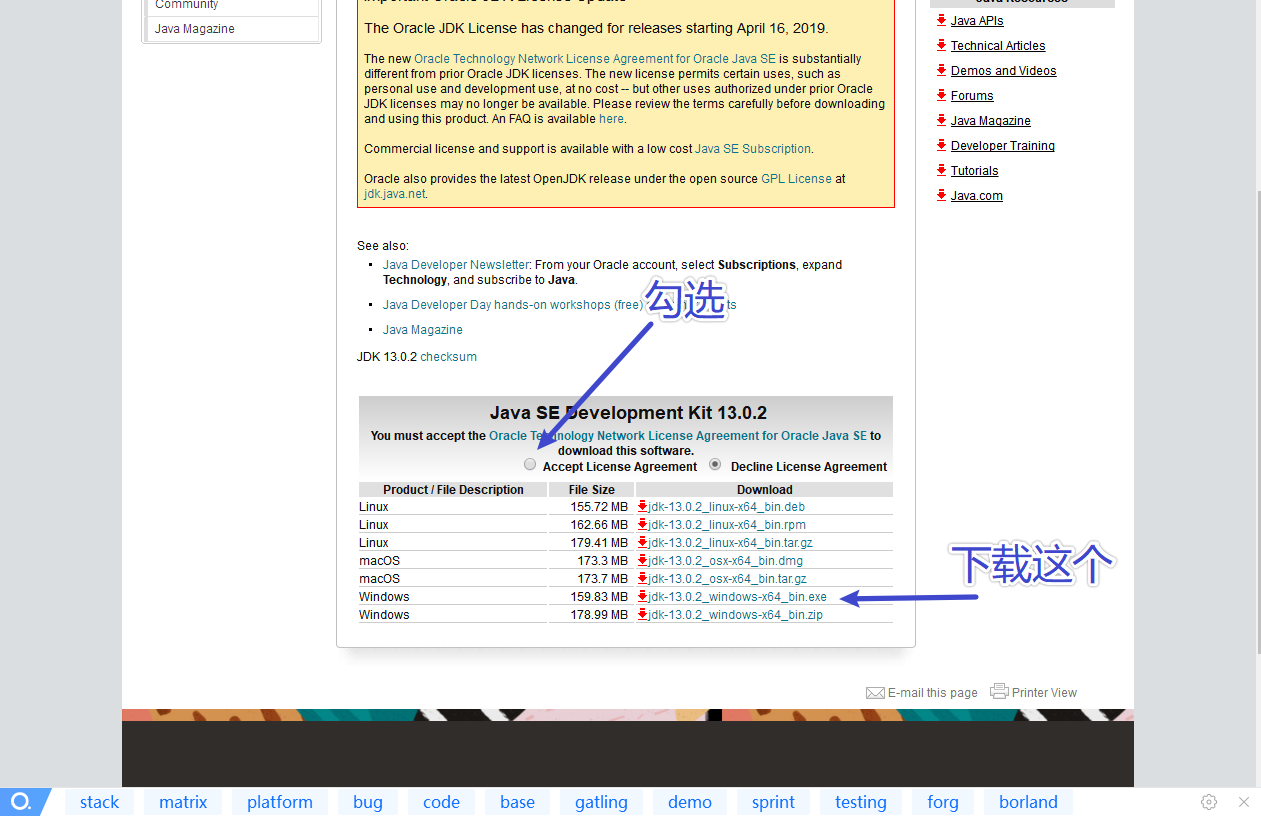Select Decline License Agreement radio button
Viewport: 1261px width, 816px height.
pos(715,464)
